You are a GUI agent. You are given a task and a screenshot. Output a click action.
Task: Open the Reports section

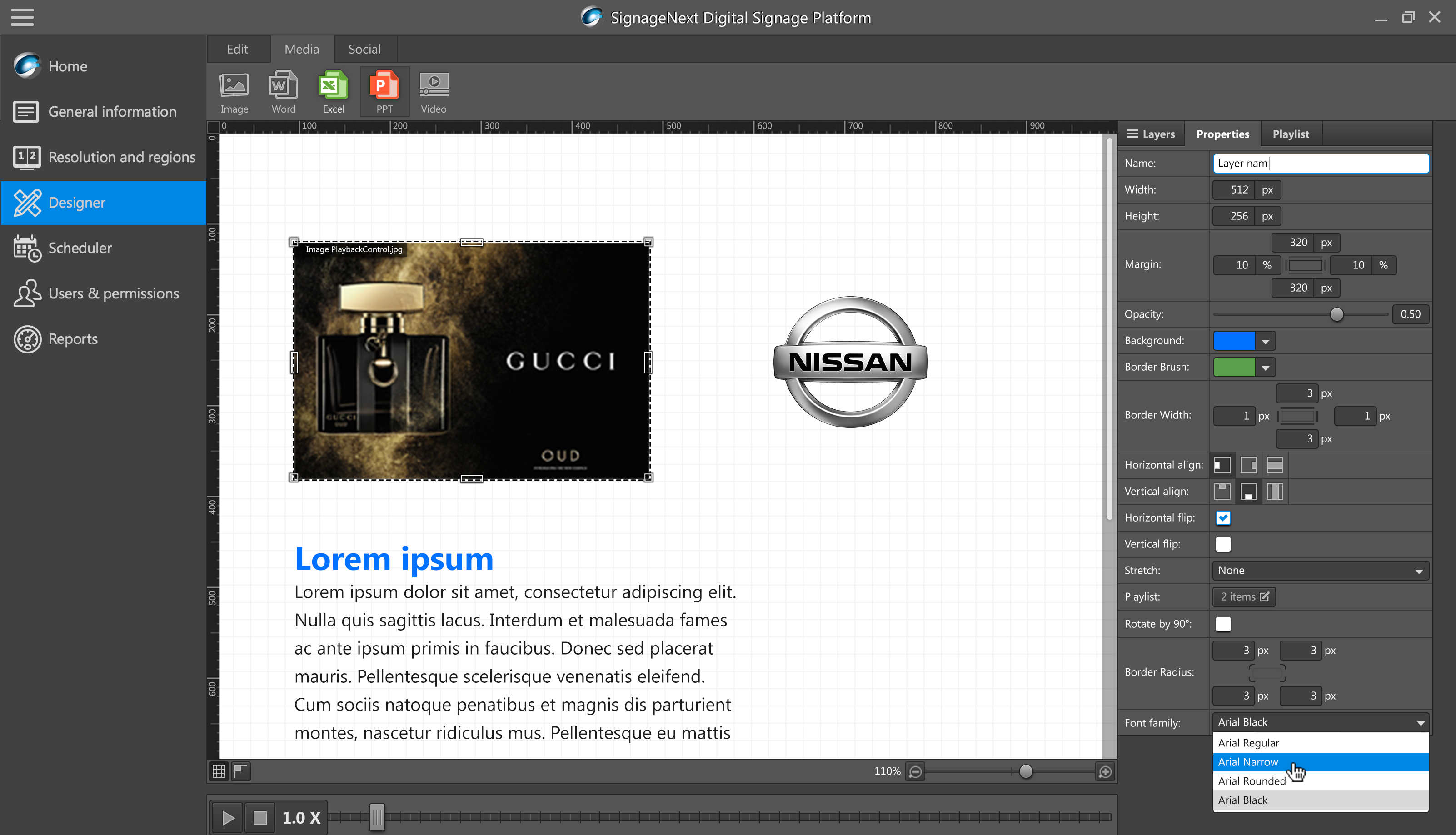click(x=103, y=338)
